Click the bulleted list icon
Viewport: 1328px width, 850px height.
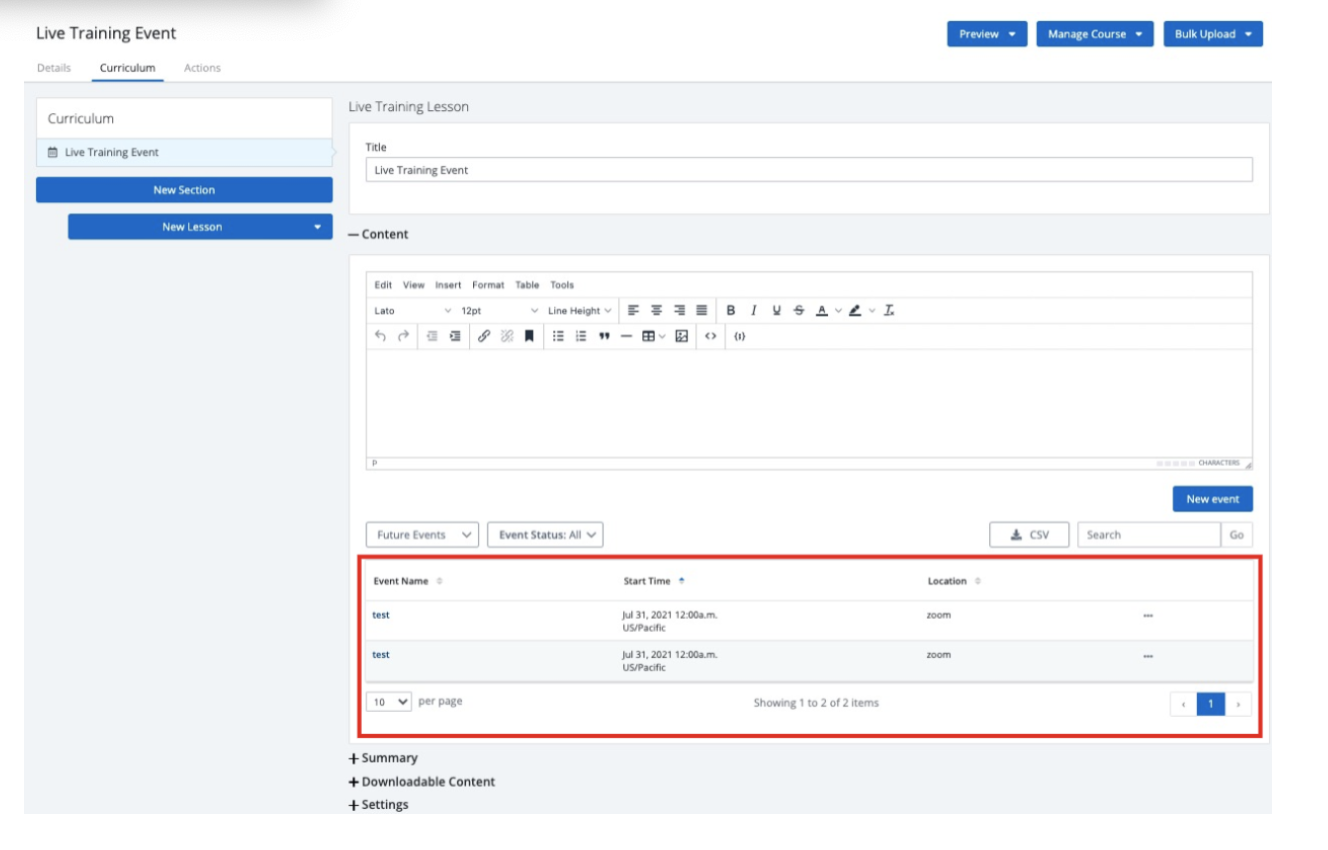[x=558, y=337]
